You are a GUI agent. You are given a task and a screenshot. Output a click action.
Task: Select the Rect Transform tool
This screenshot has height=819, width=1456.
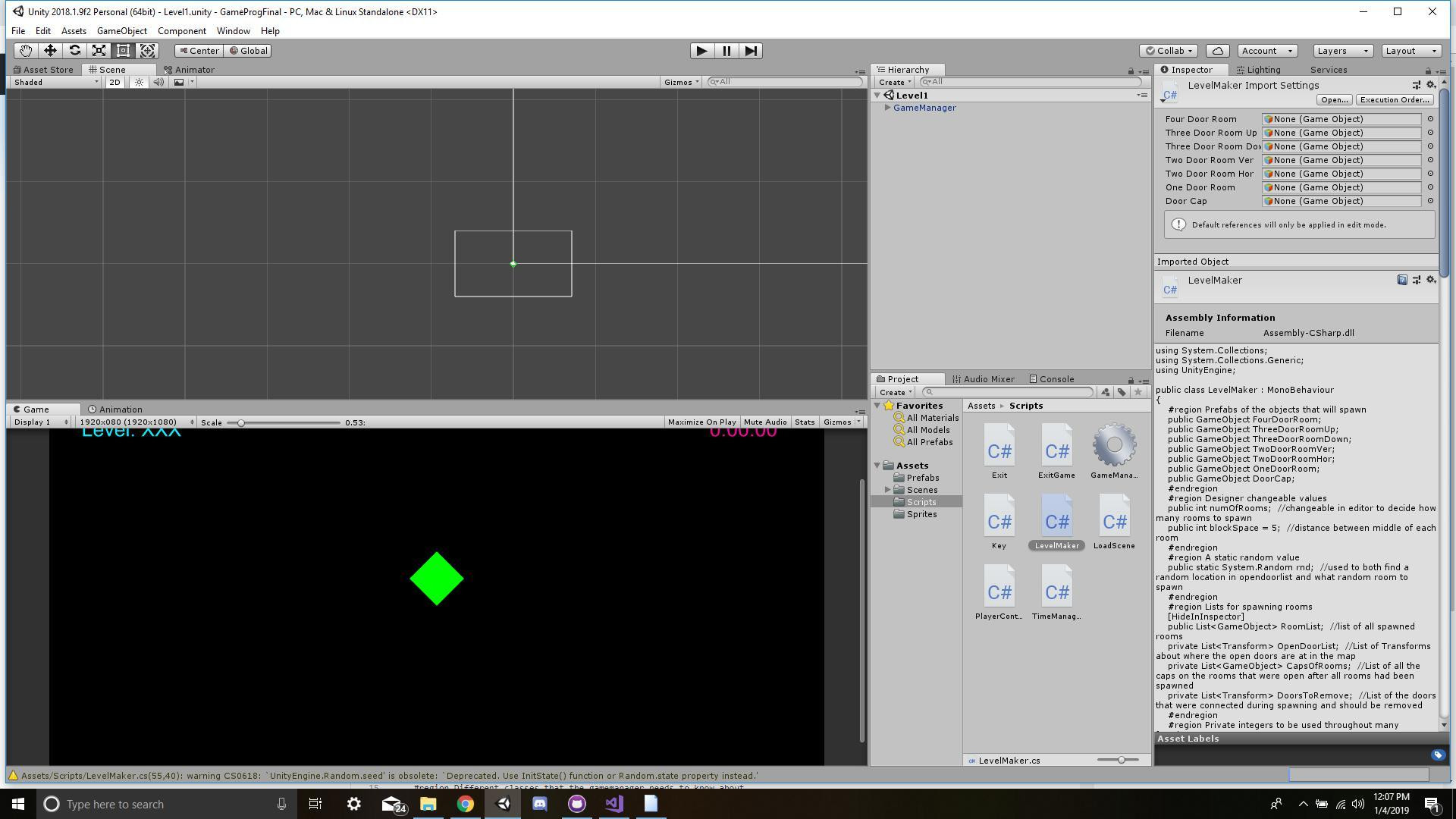click(124, 50)
